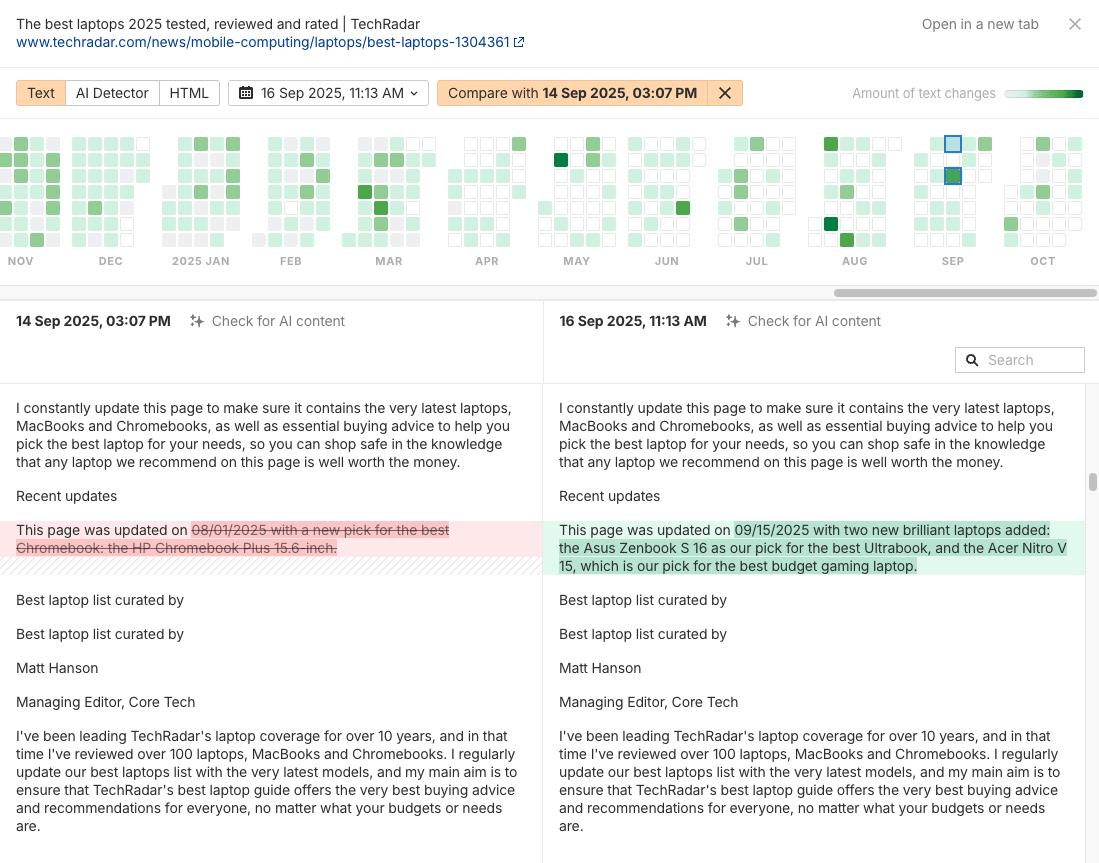Viewport: 1099px width, 863px height.
Task: Click the horizontal scrollbar below the heatmap
Action: (963, 292)
